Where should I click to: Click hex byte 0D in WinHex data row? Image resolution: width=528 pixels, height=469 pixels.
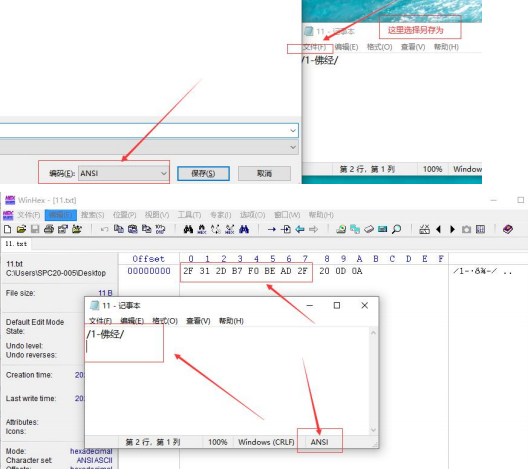[x=340, y=271]
